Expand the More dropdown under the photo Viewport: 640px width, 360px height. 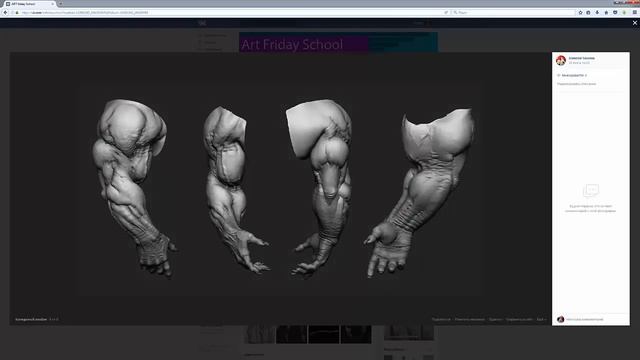[x=541, y=320]
